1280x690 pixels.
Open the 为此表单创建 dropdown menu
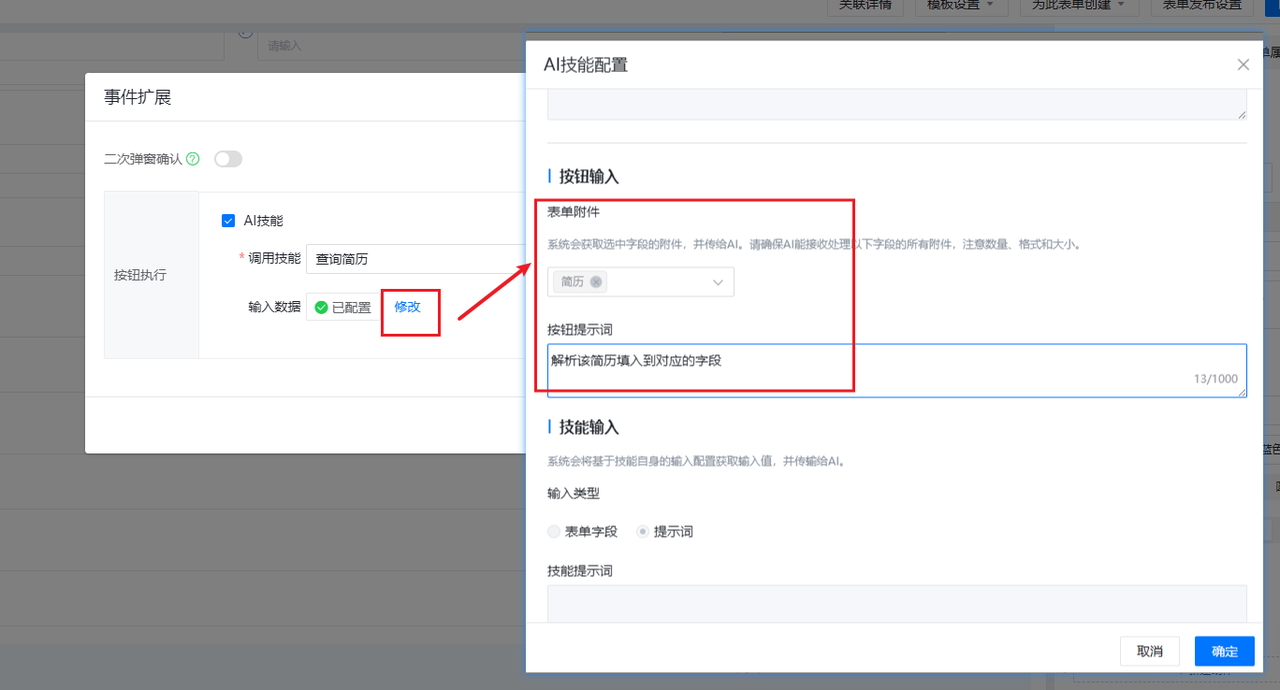[x=1078, y=5]
